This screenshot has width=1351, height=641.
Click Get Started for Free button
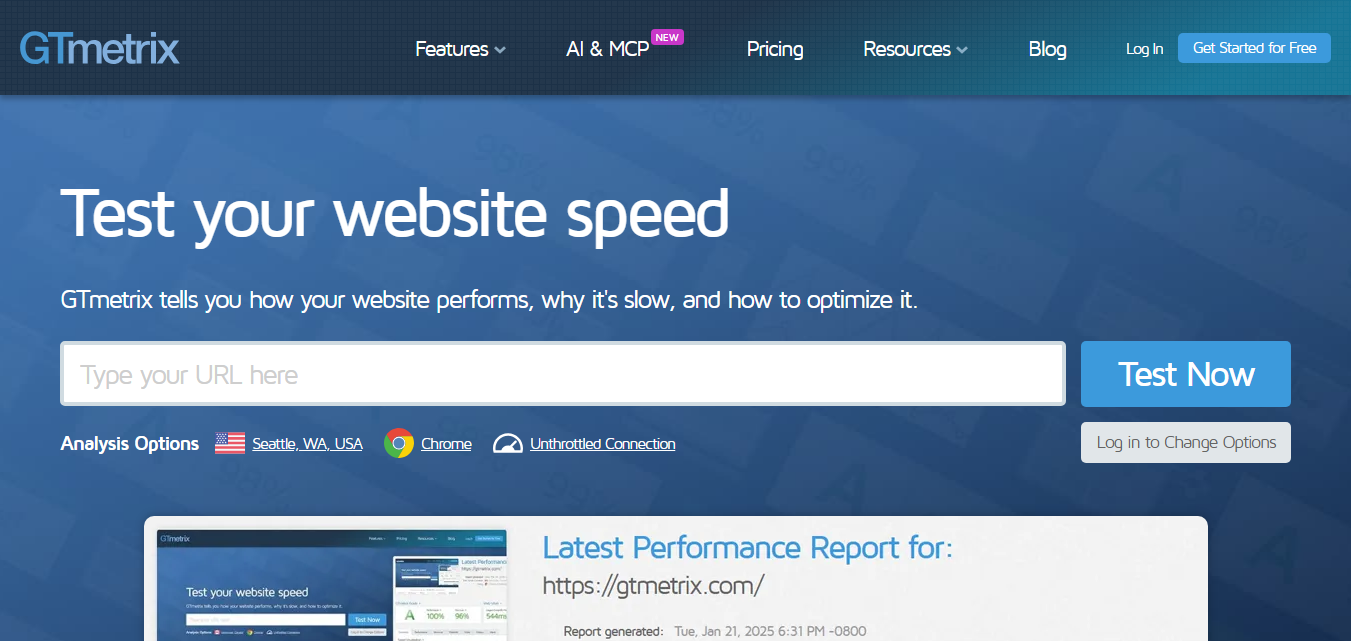(1254, 48)
